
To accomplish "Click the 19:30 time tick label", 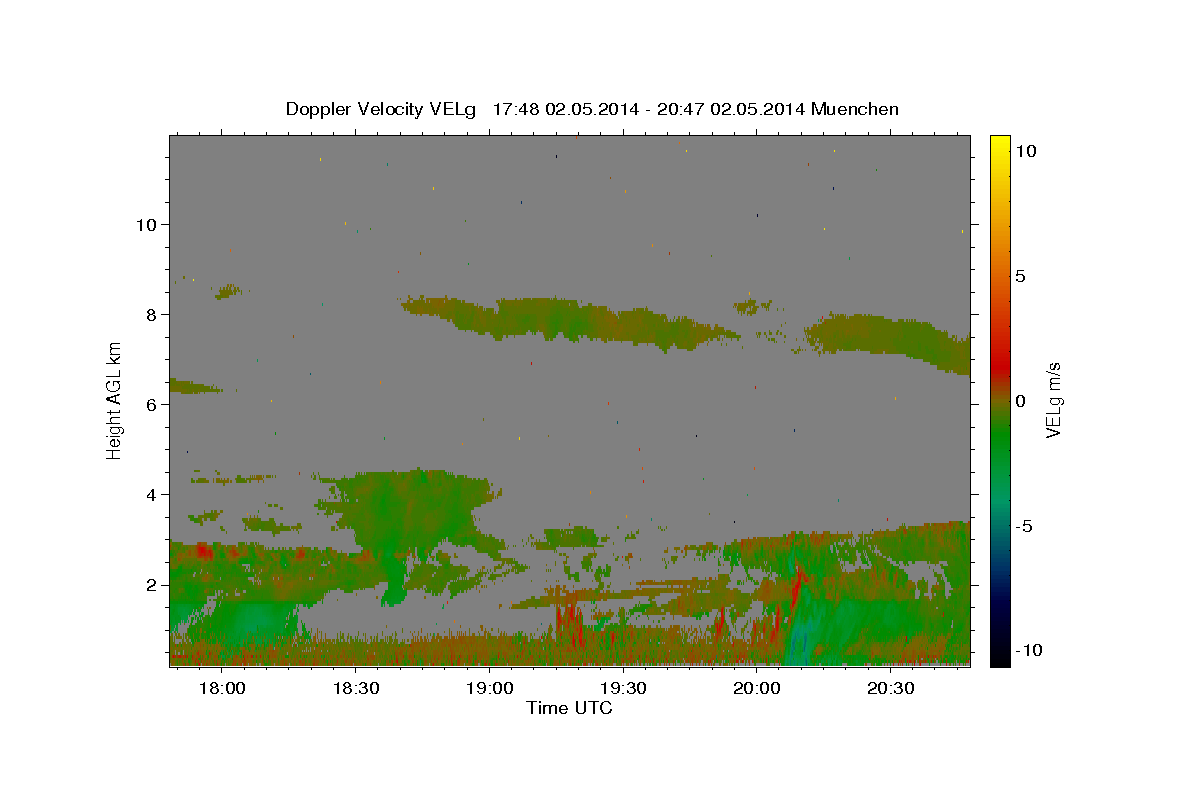I will tap(623, 688).
